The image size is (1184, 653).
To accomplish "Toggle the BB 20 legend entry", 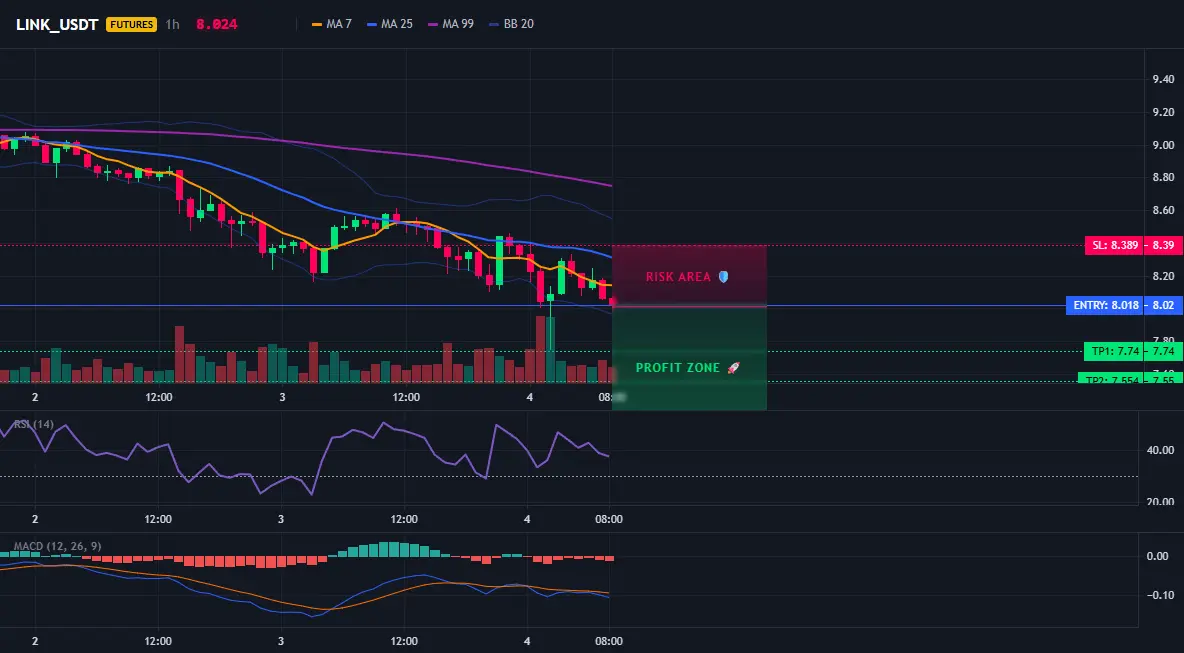I will (512, 24).
